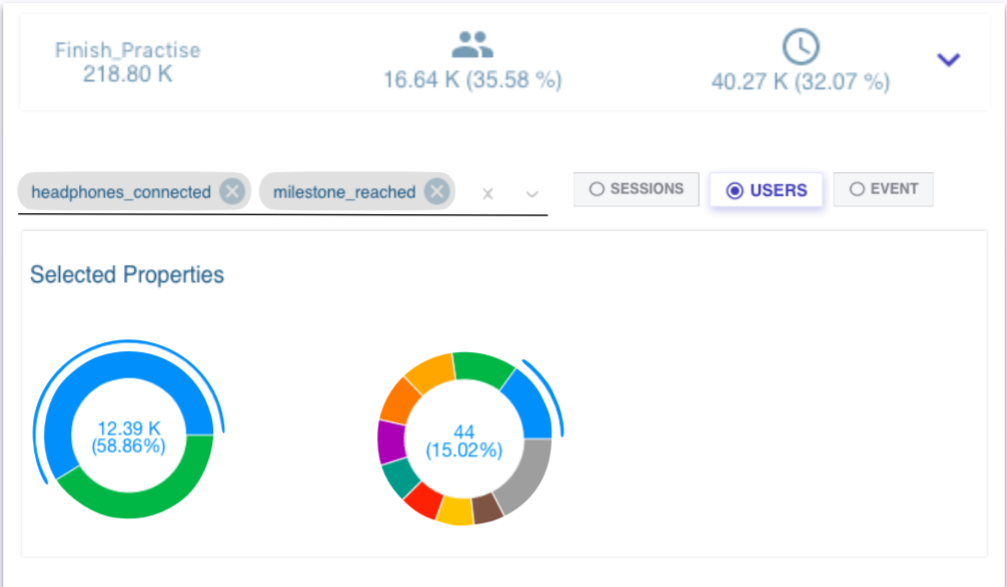Clear all selected properties with the X
Image resolution: width=1007 pixels, height=587 pixels.
tap(488, 194)
